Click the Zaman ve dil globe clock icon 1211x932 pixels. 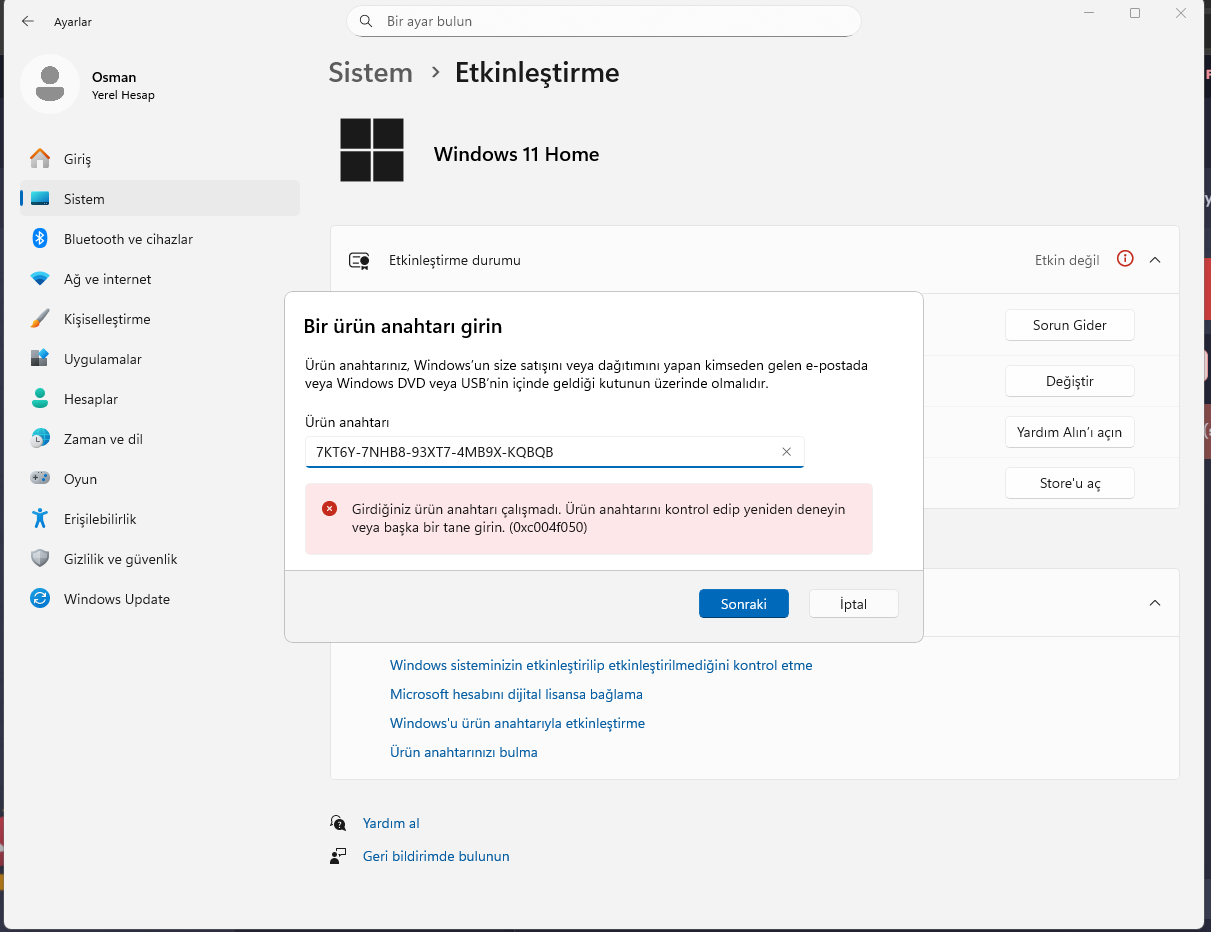point(40,439)
